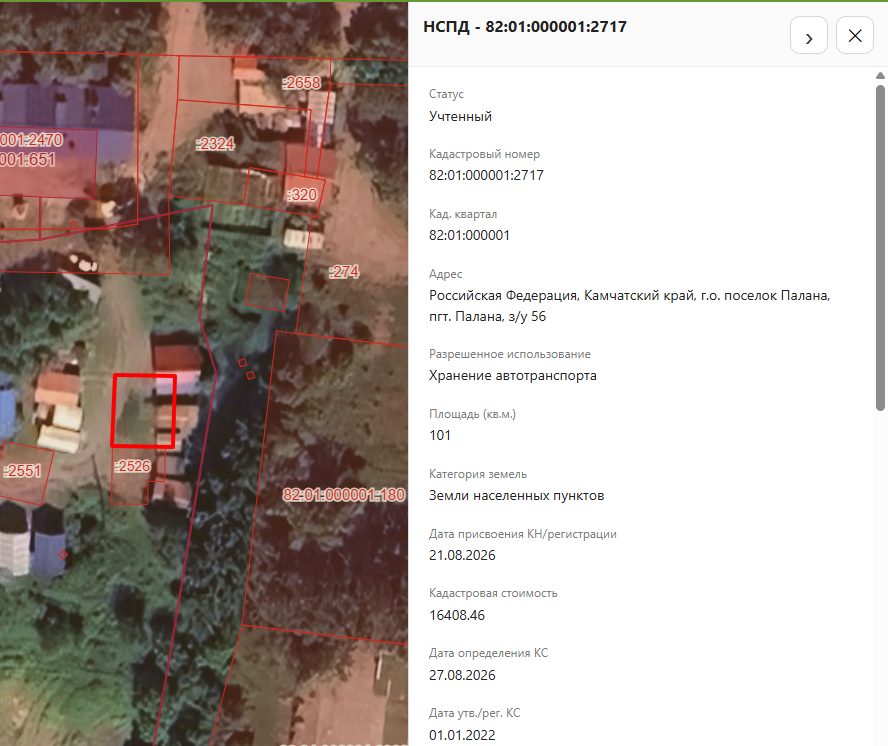Image resolution: width=888 pixels, height=746 pixels.
Task: Click permitted use value Хранение автотранспорта
Action: point(513,376)
